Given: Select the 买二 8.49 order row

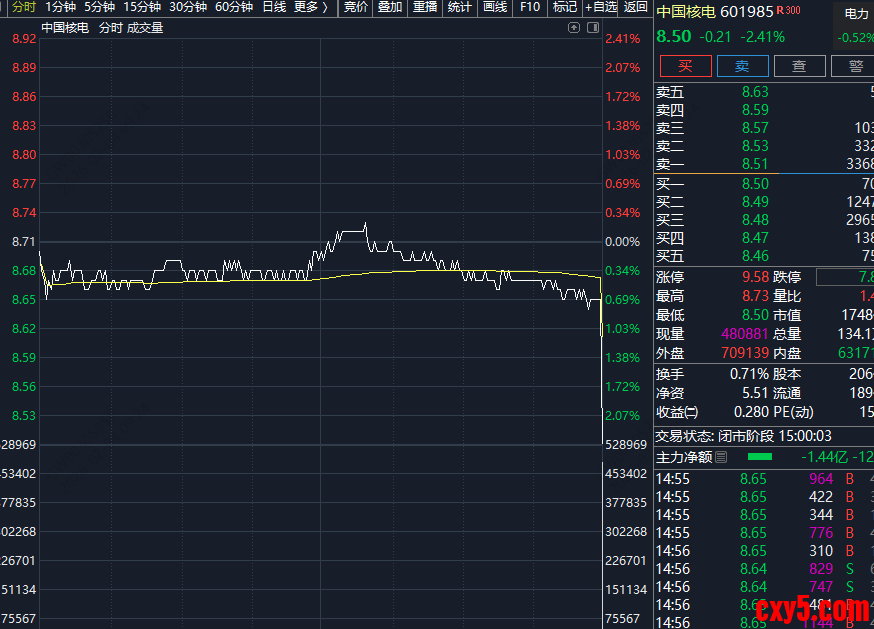Looking at the screenshot, I should click(x=764, y=202).
